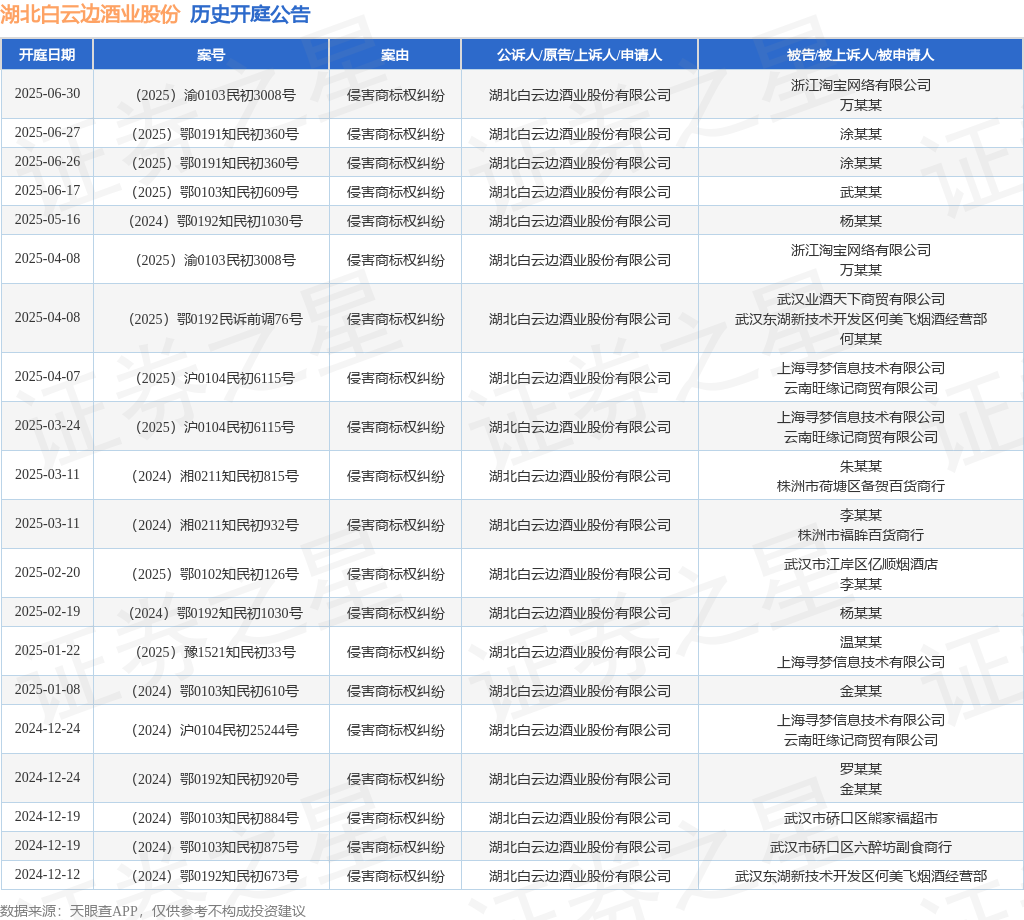The image size is (1024, 920).
Task: Select the date cell 2025-05-16
Action: pos(48,219)
